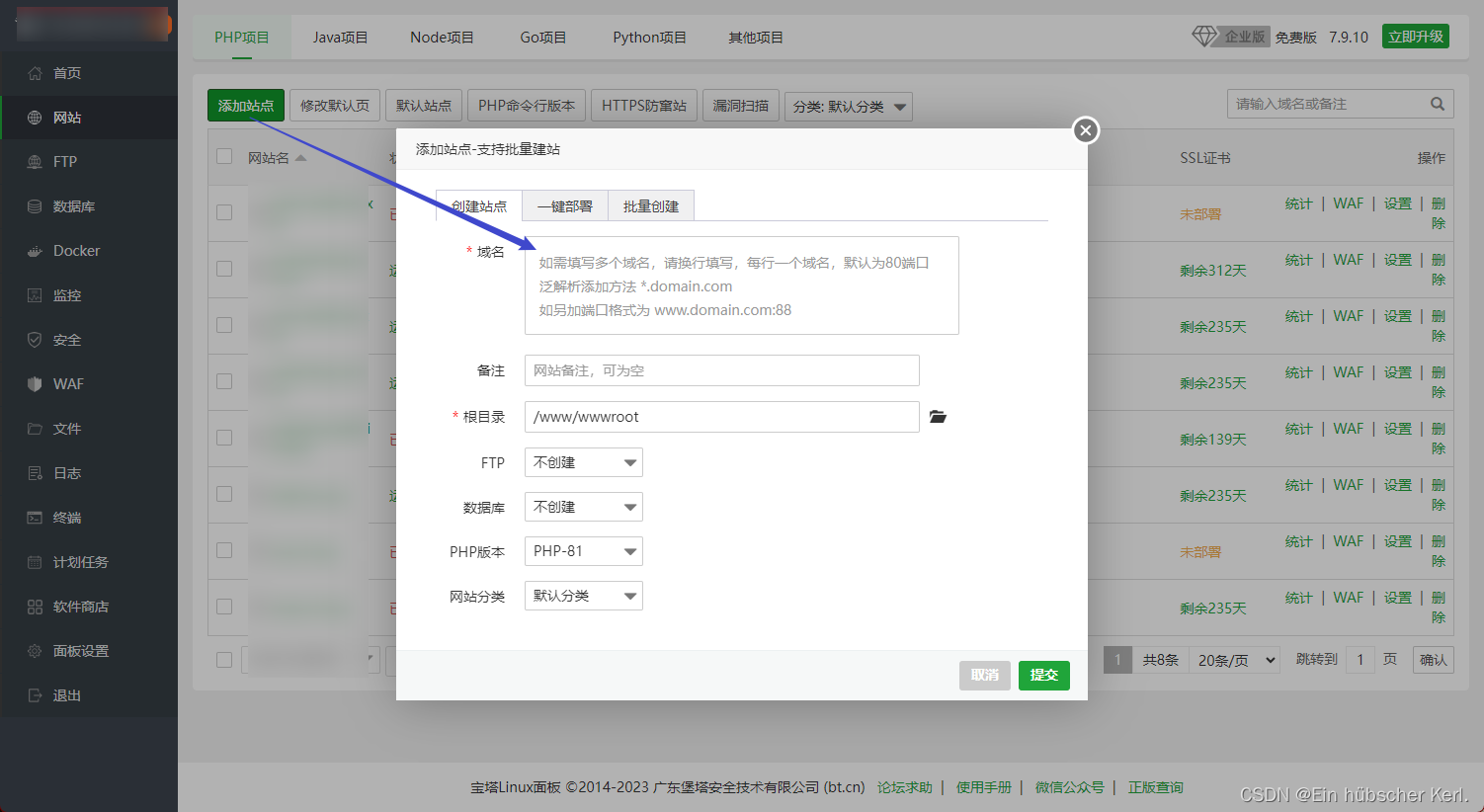The height and width of the screenshot is (812, 1484).
Task: Switch to the 其他项目 tab
Action: [x=756, y=38]
